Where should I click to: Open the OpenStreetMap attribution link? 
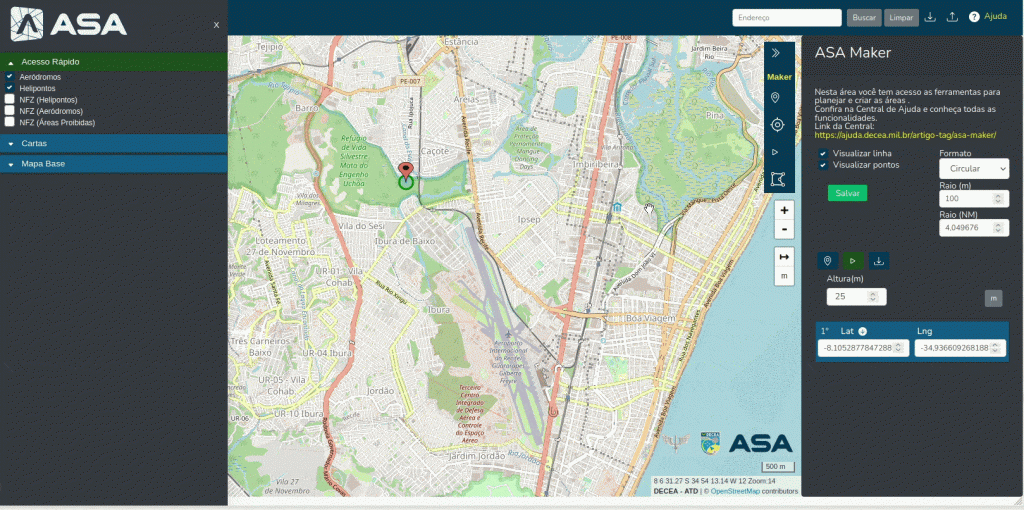pyautogui.click(x=735, y=491)
